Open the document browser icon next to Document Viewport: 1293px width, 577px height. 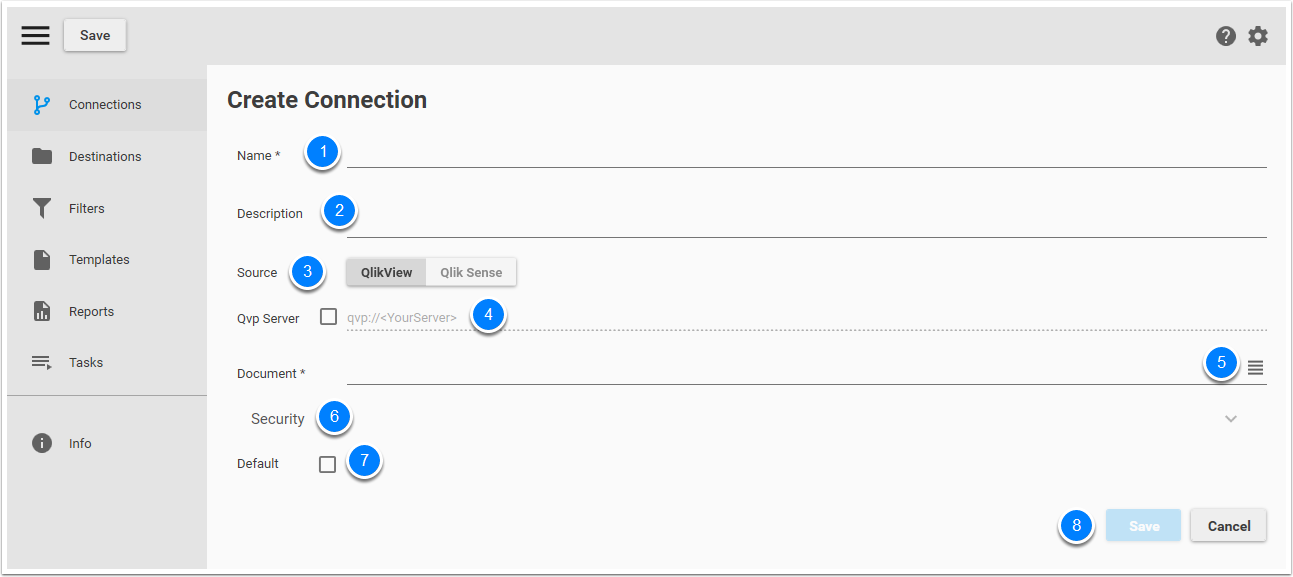[x=1256, y=368]
